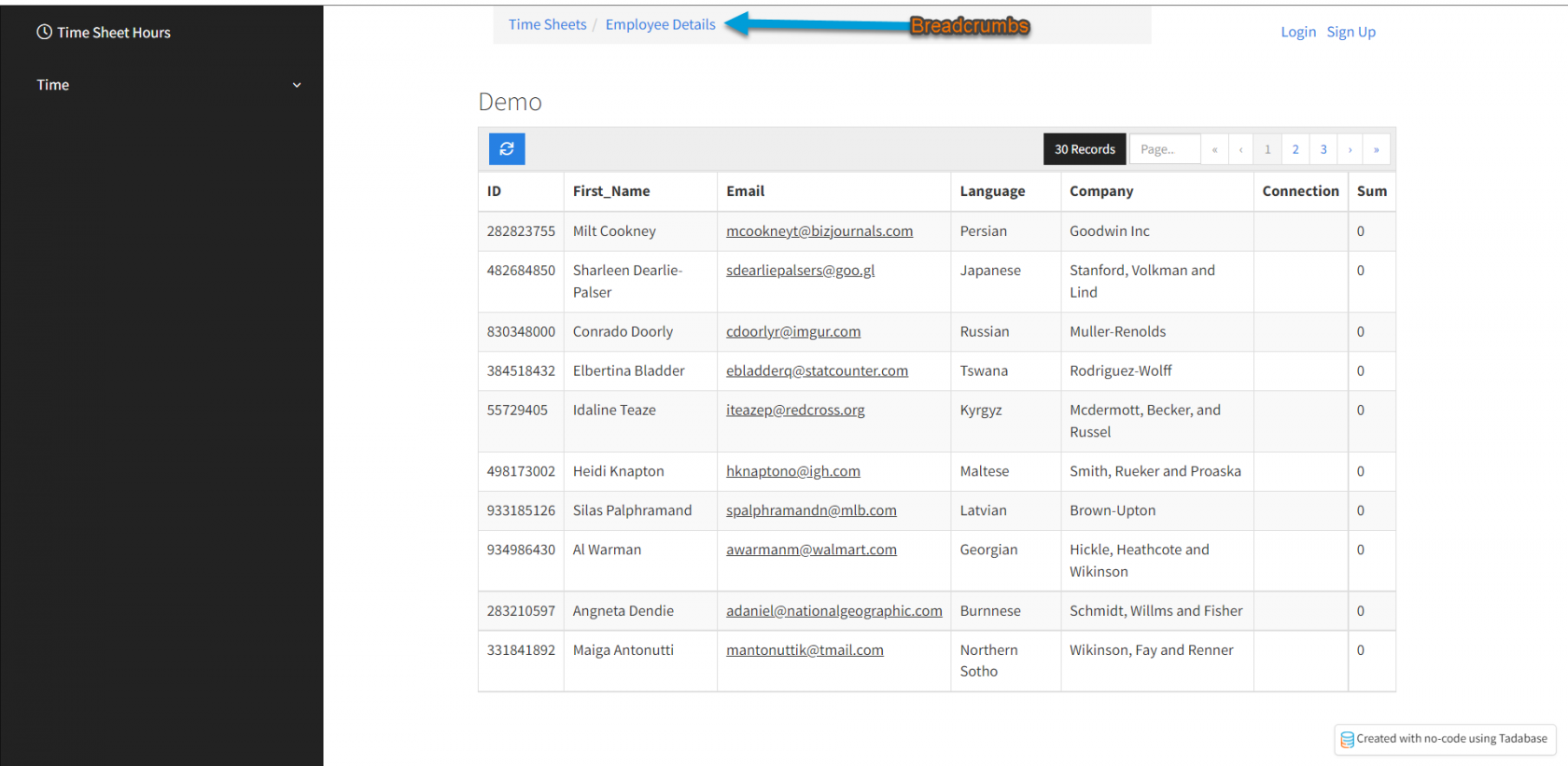This screenshot has width=1568, height=766.
Task: Select page 3 in pagination
Action: [1323, 149]
